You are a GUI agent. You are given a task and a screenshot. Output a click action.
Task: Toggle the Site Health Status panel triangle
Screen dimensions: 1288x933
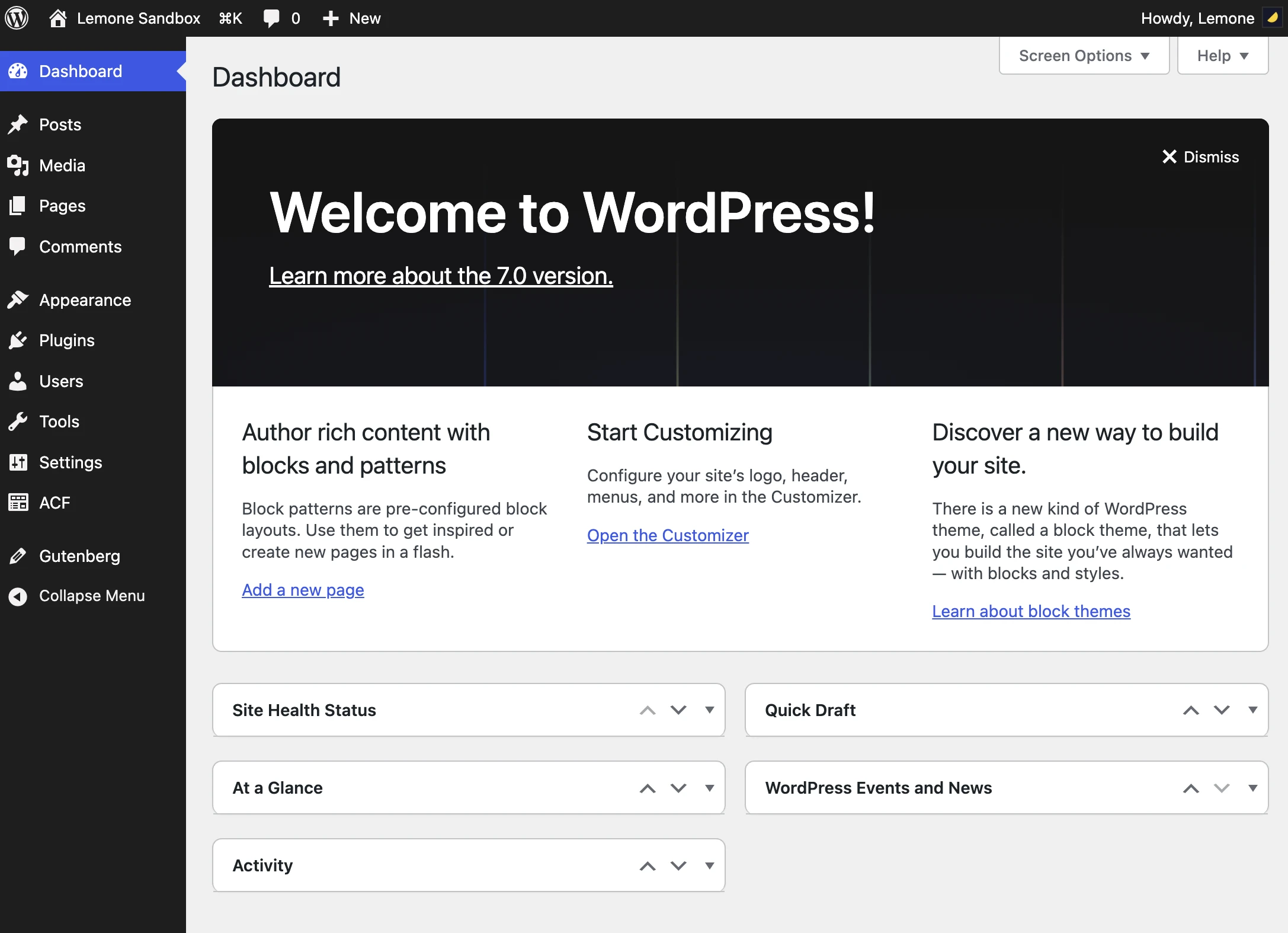coord(709,710)
